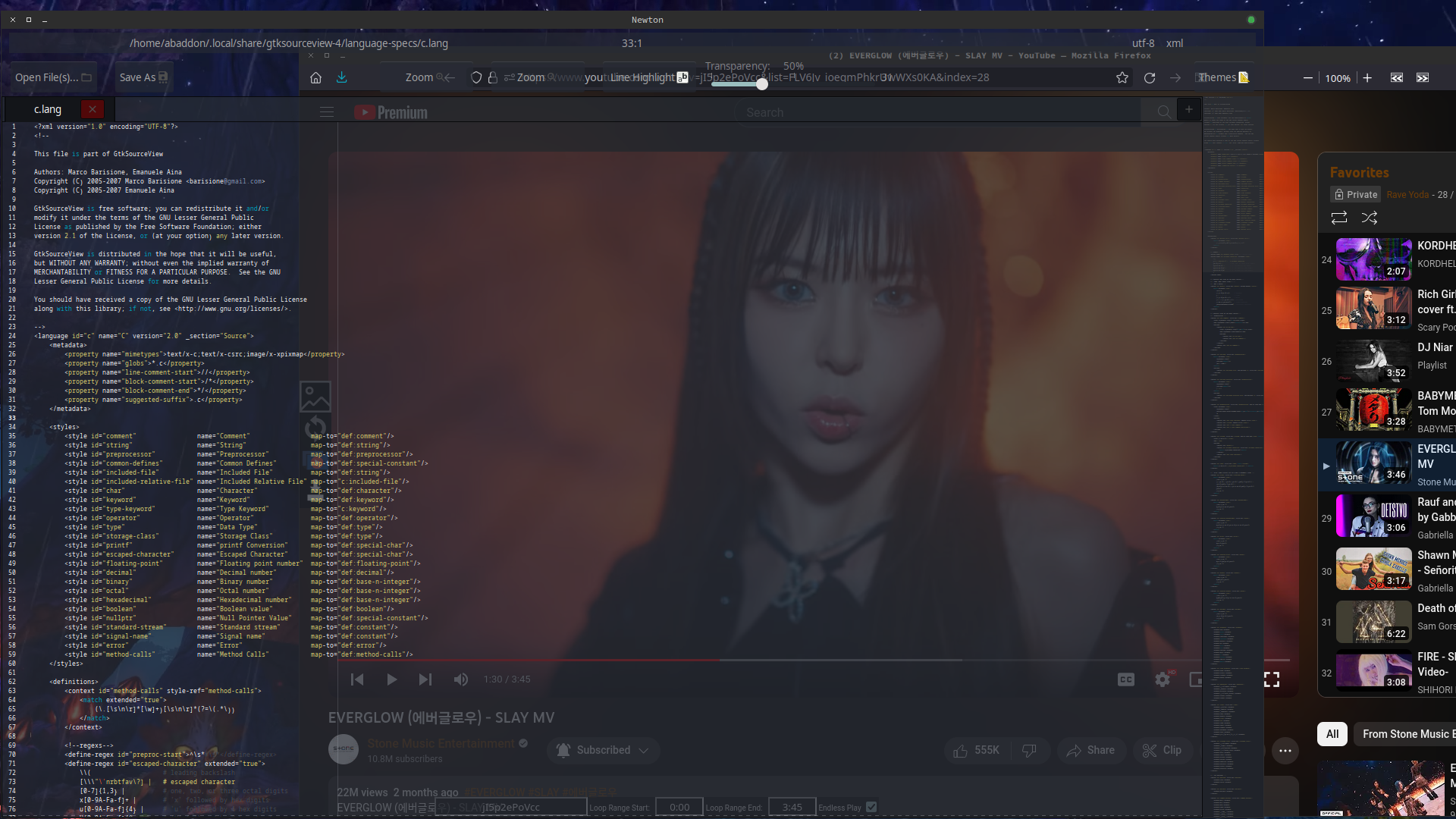Skip to next video in player

pyautogui.click(x=425, y=679)
